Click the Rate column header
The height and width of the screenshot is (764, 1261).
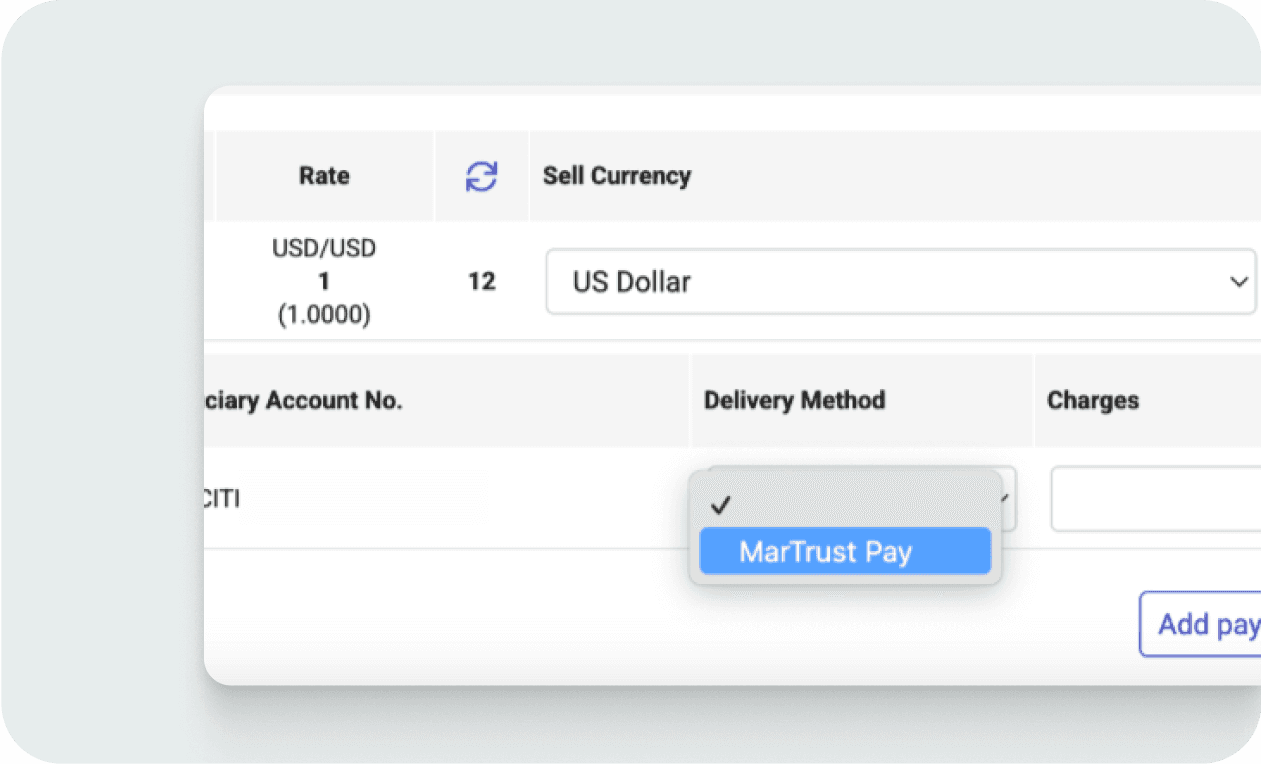tap(324, 176)
